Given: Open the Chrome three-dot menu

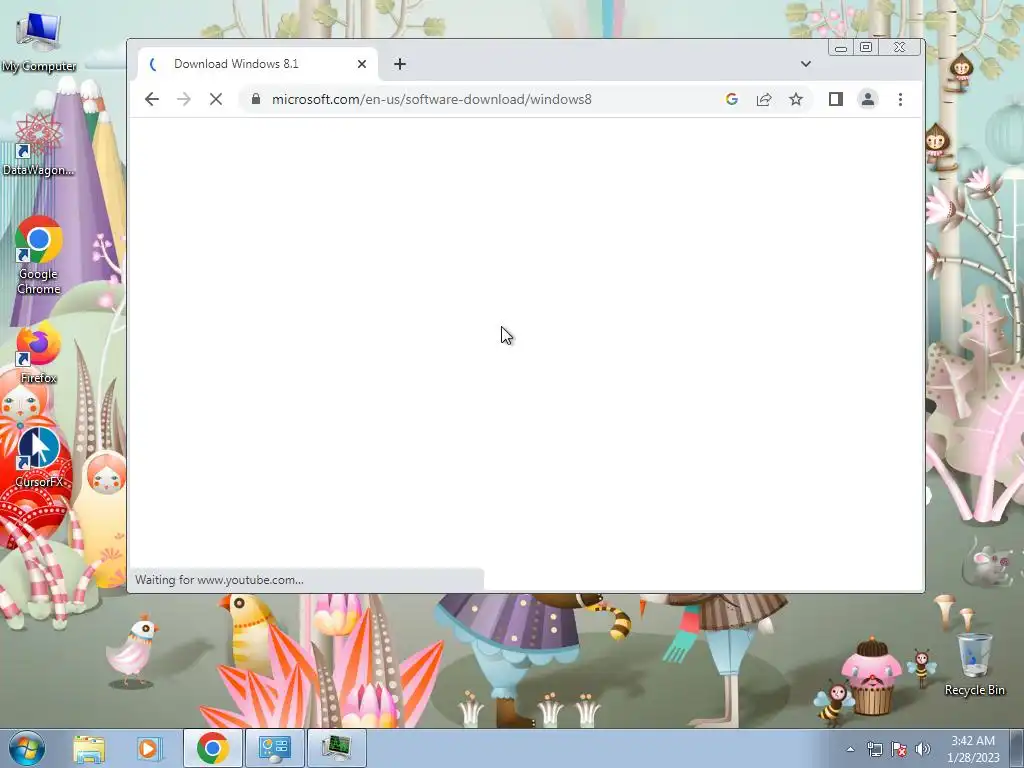Looking at the screenshot, I should coord(901,99).
